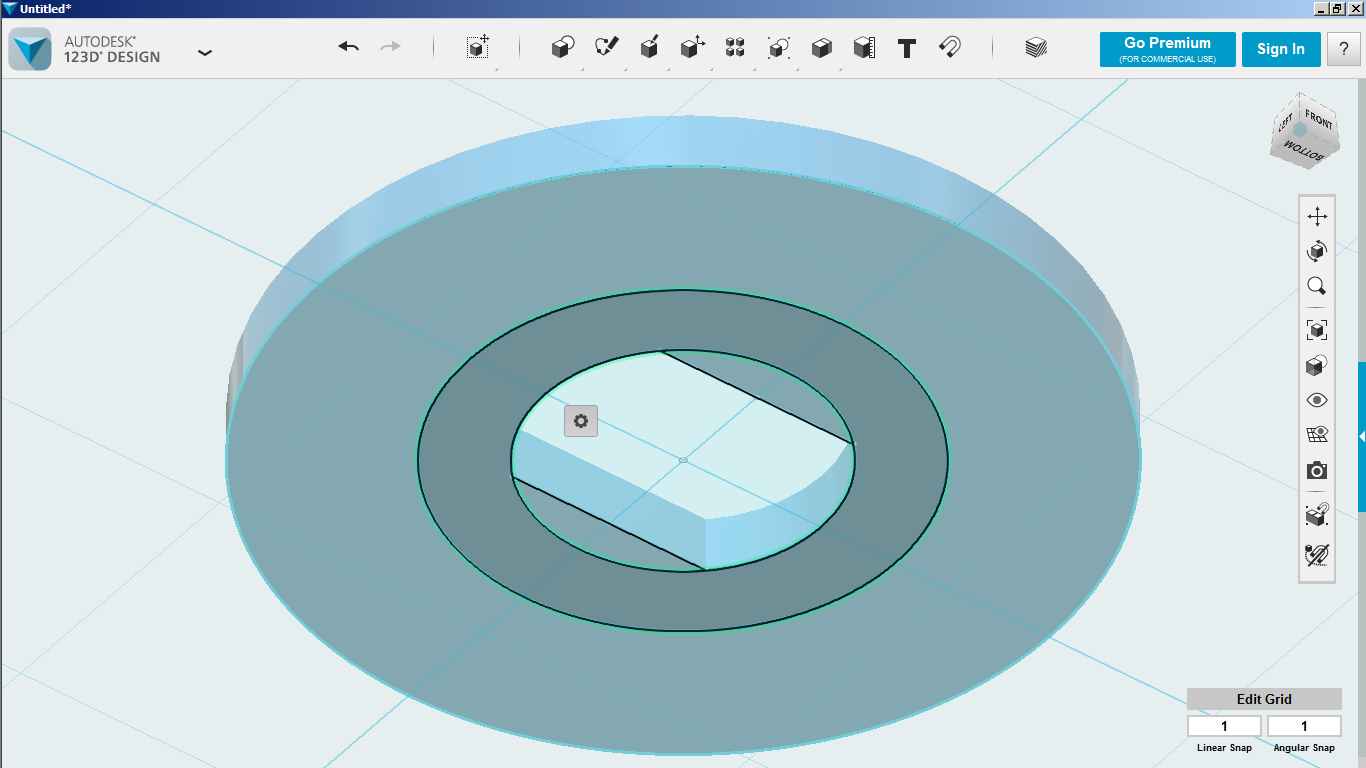Open the Modify tool menu

point(692,47)
